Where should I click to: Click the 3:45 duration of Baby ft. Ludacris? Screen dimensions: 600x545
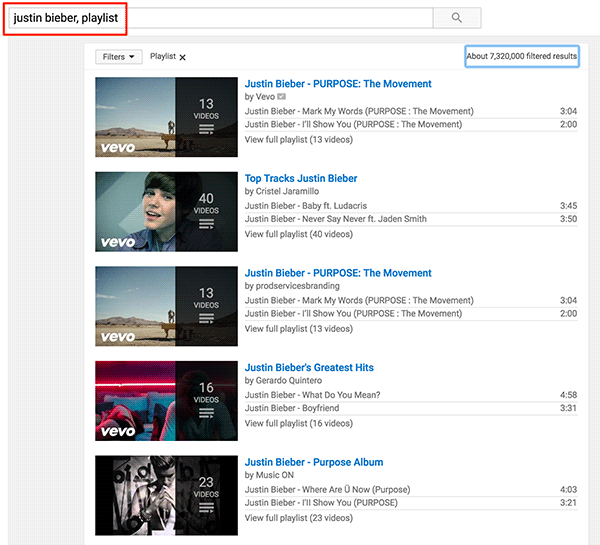(568, 206)
